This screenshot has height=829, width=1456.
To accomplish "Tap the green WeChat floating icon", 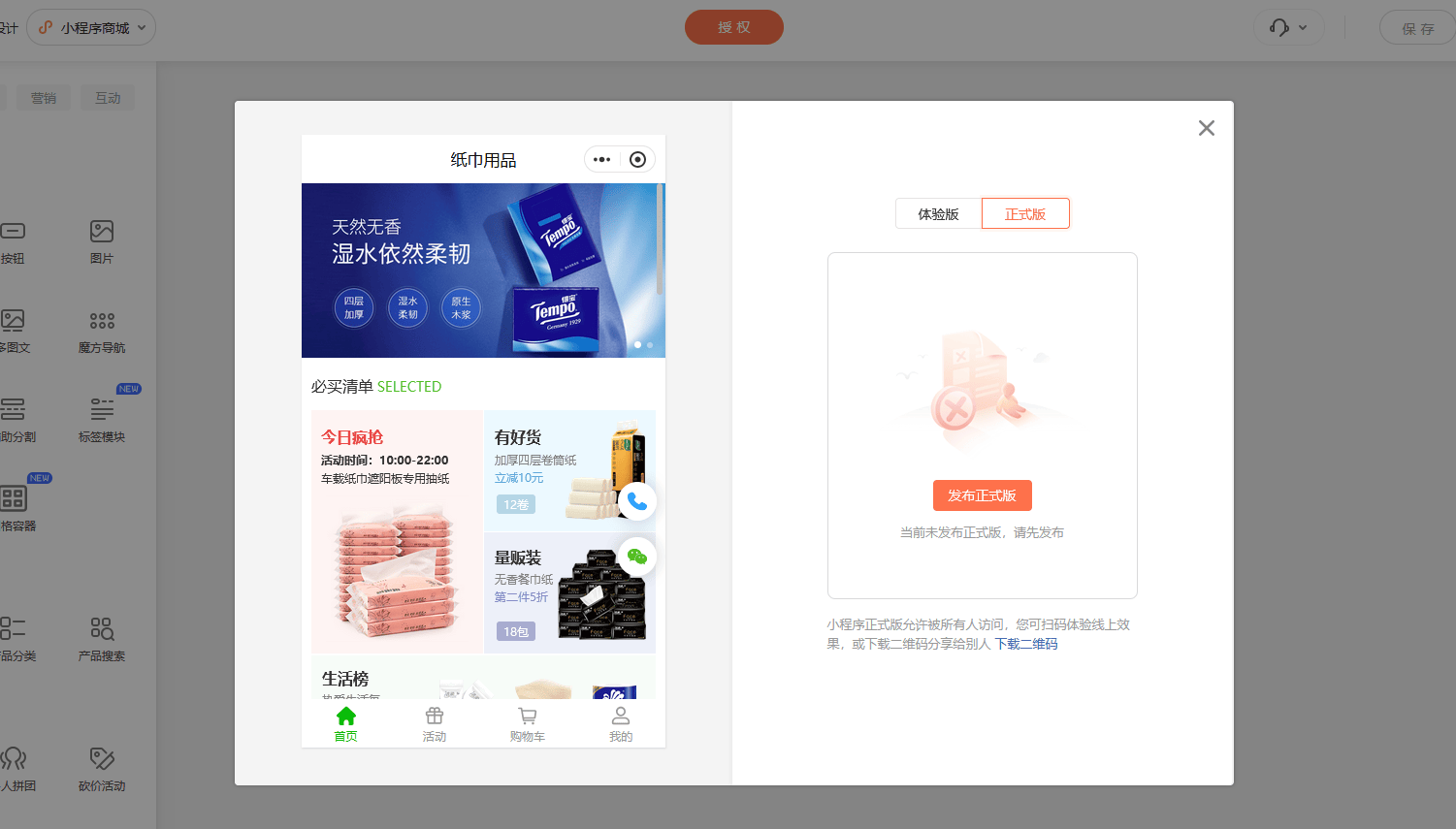I will (x=637, y=557).
